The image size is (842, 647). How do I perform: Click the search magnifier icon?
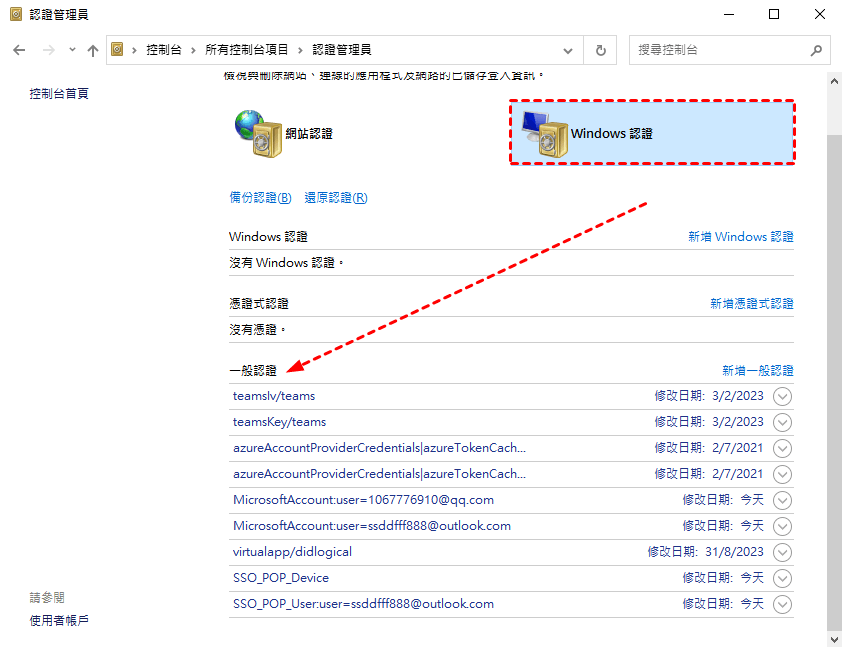(x=816, y=50)
